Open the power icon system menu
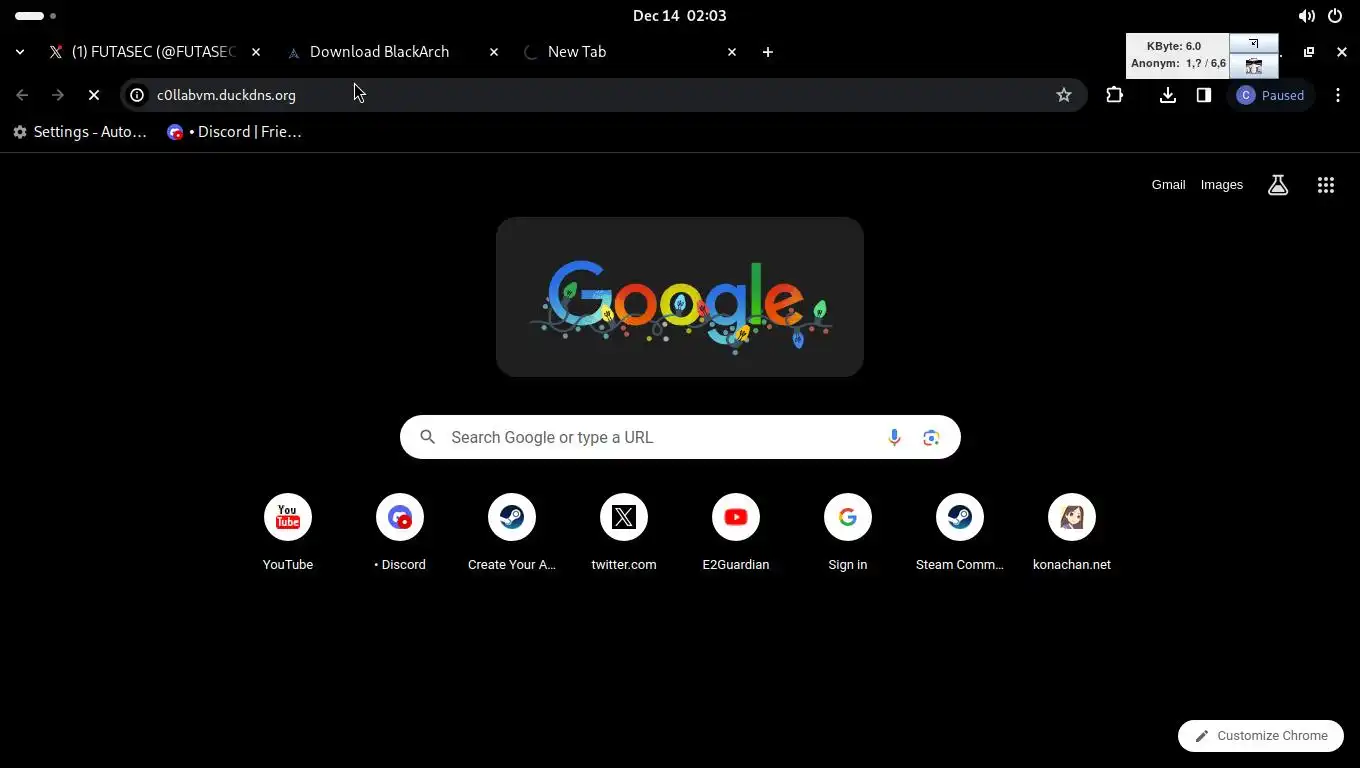This screenshot has width=1360, height=768. click(x=1335, y=16)
